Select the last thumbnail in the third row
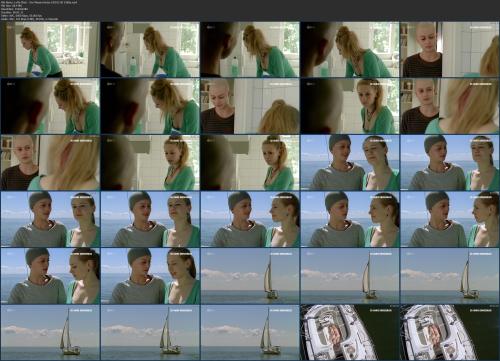 pyautogui.click(x=450, y=163)
